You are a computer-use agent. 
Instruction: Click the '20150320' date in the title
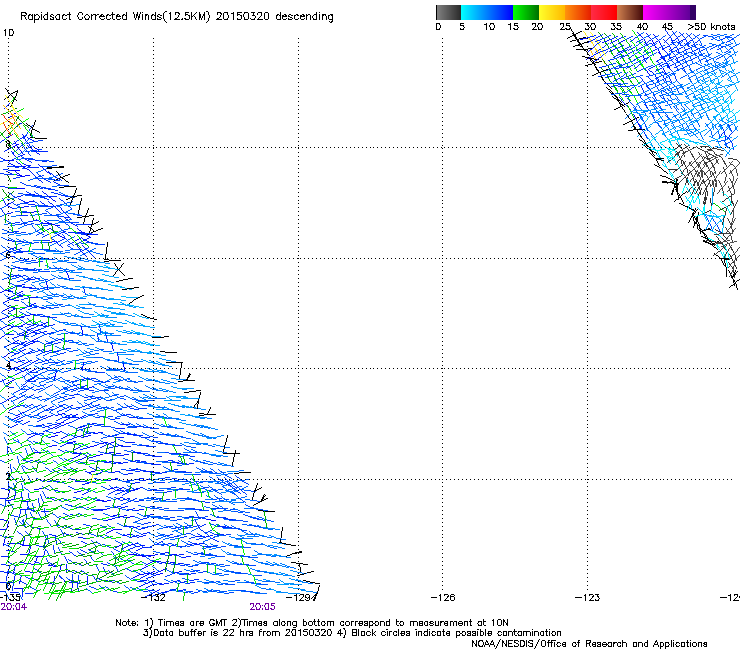point(243,16)
